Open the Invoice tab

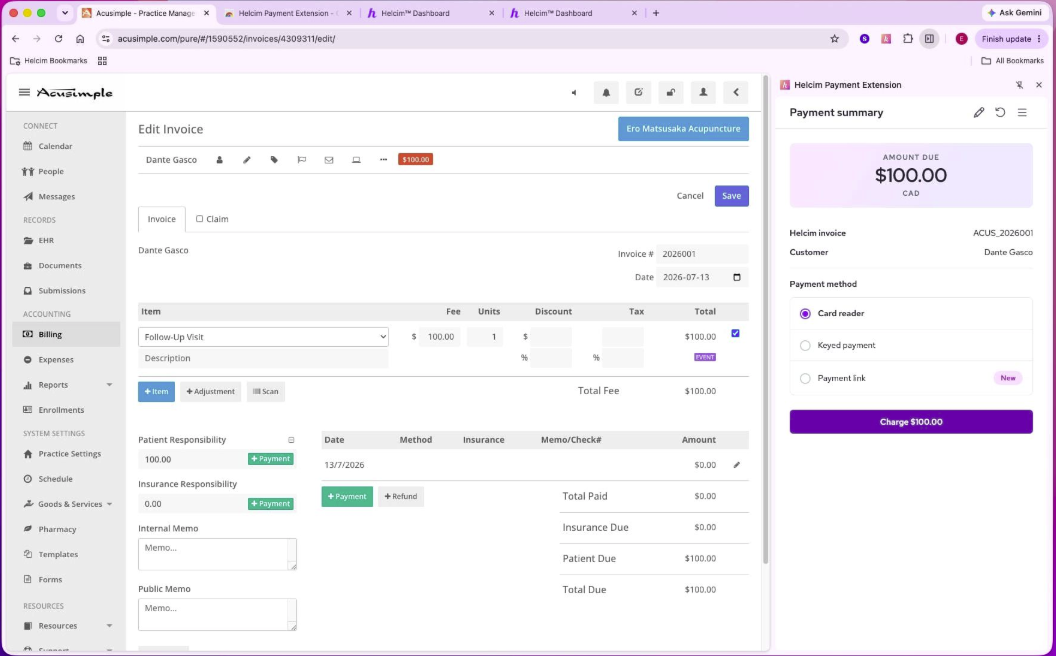pyautogui.click(x=162, y=220)
